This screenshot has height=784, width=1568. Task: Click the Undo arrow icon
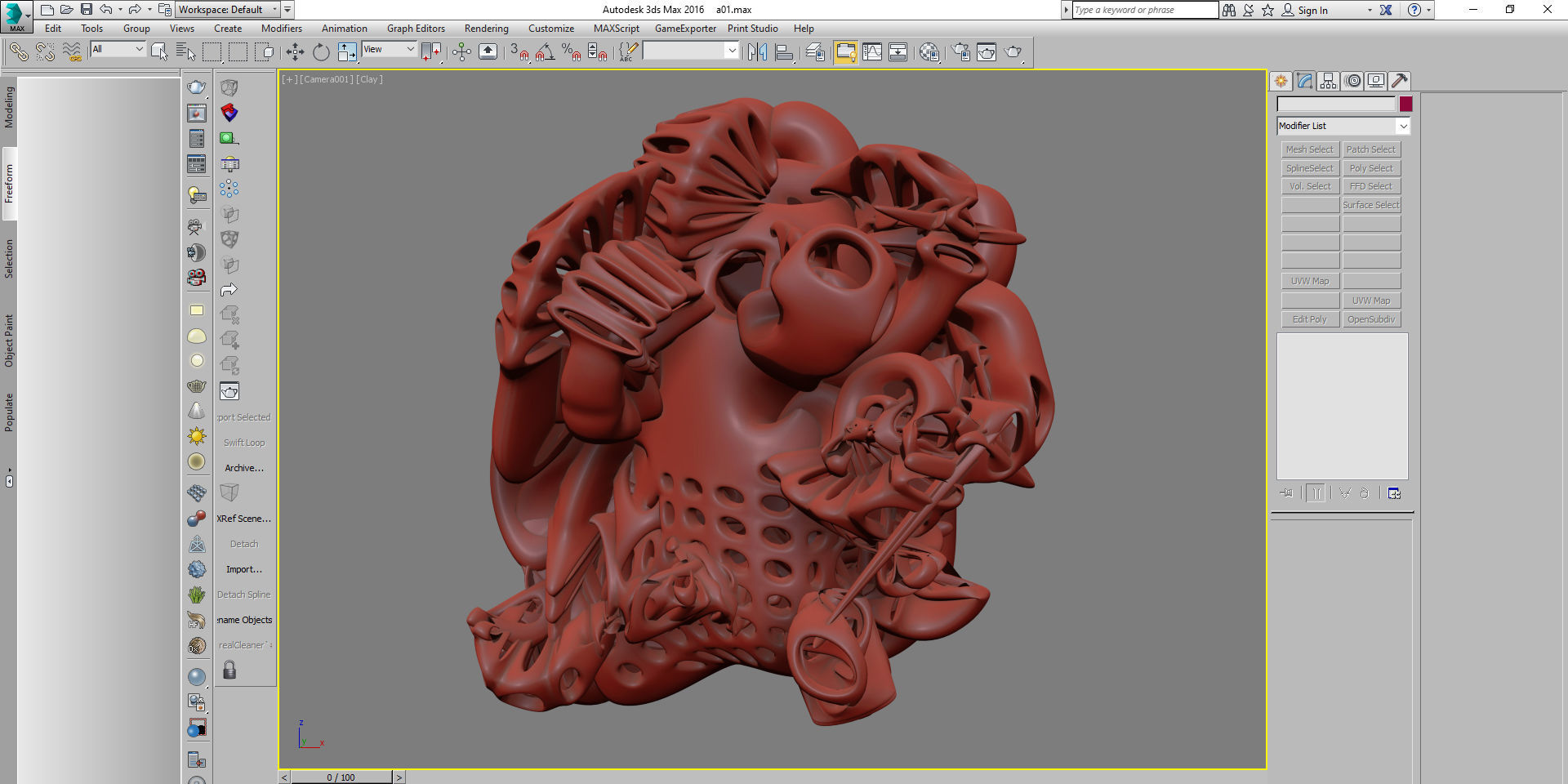(106, 10)
